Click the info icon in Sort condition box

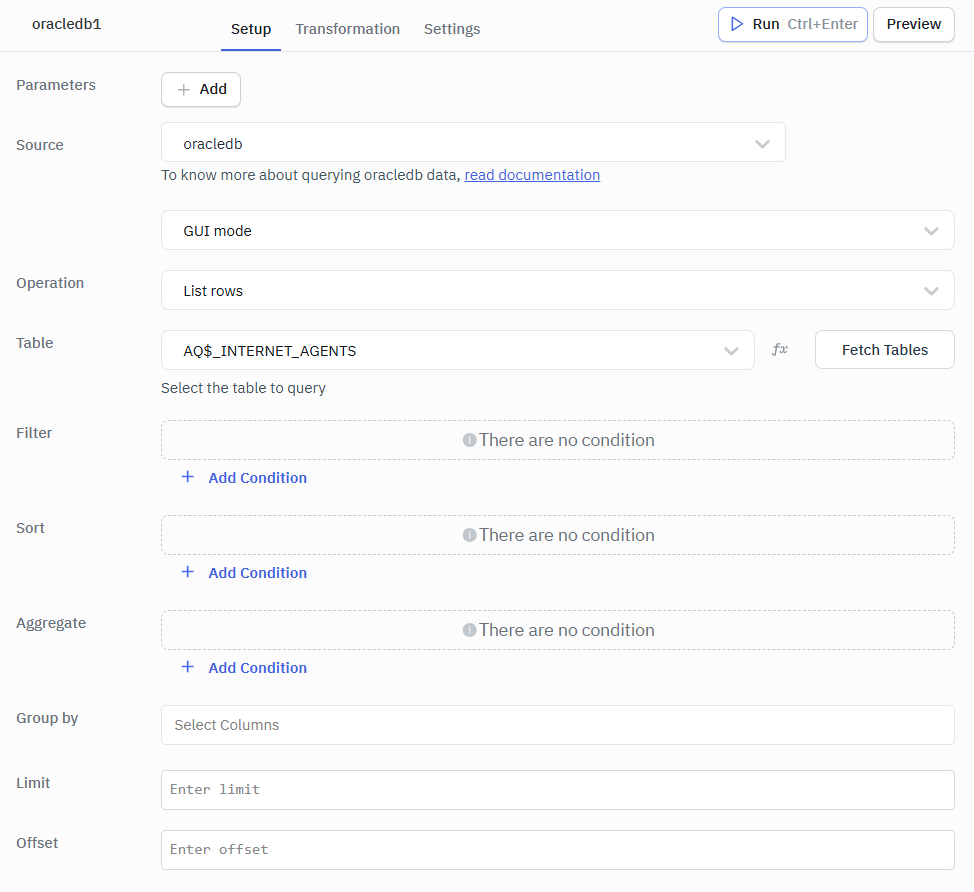[x=470, y=535]
